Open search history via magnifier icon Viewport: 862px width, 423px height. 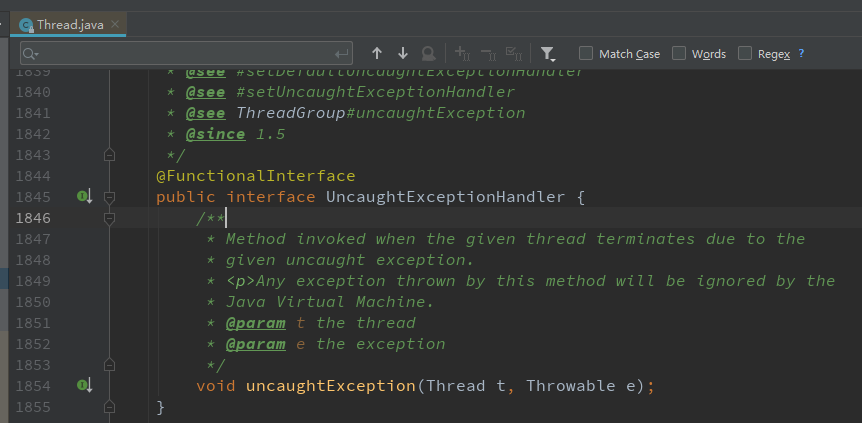[x=31, y=54]
